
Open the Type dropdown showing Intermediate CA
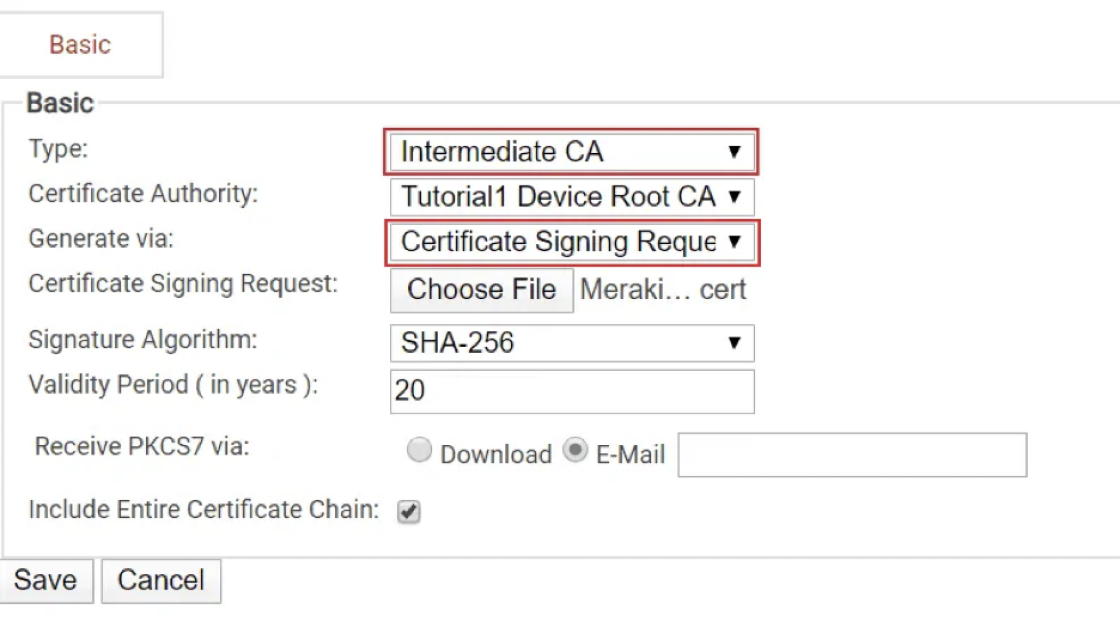tap(571, 152)
